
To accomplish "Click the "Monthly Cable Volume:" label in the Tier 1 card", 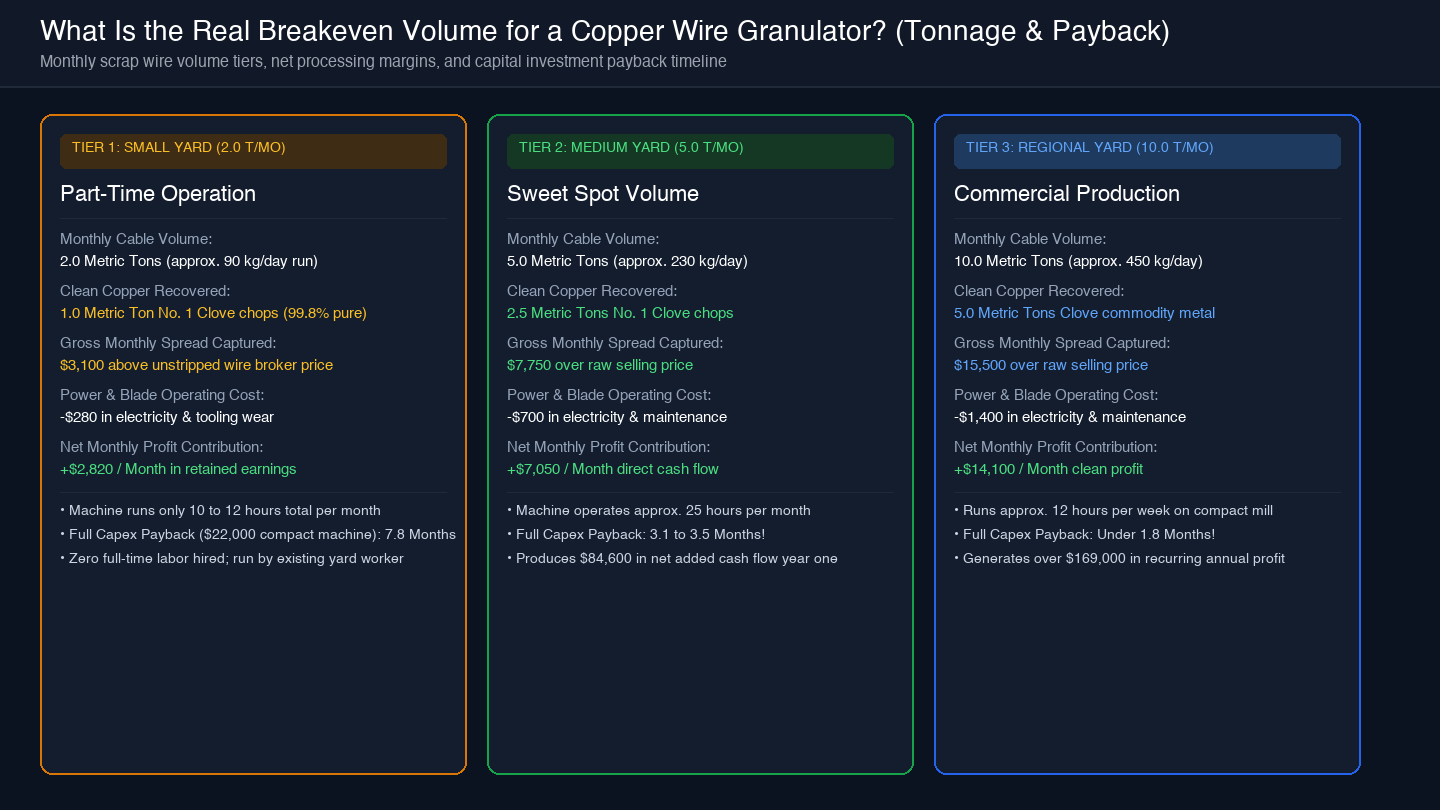I will tap(136, 239).
